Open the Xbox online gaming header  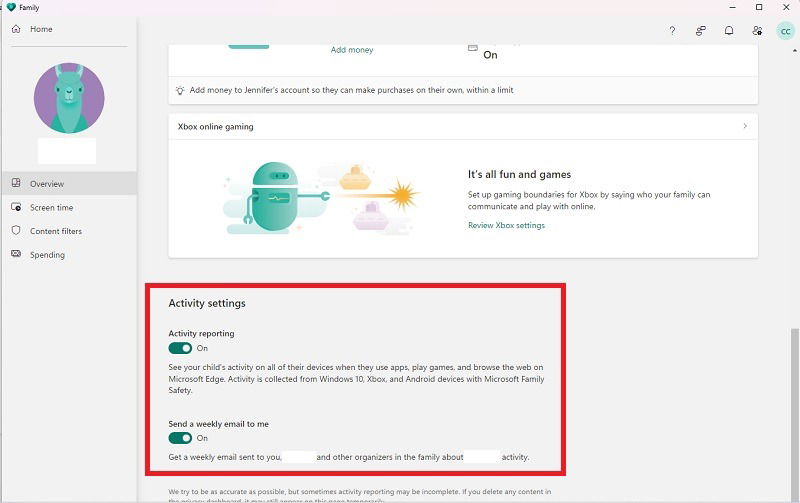463,126
